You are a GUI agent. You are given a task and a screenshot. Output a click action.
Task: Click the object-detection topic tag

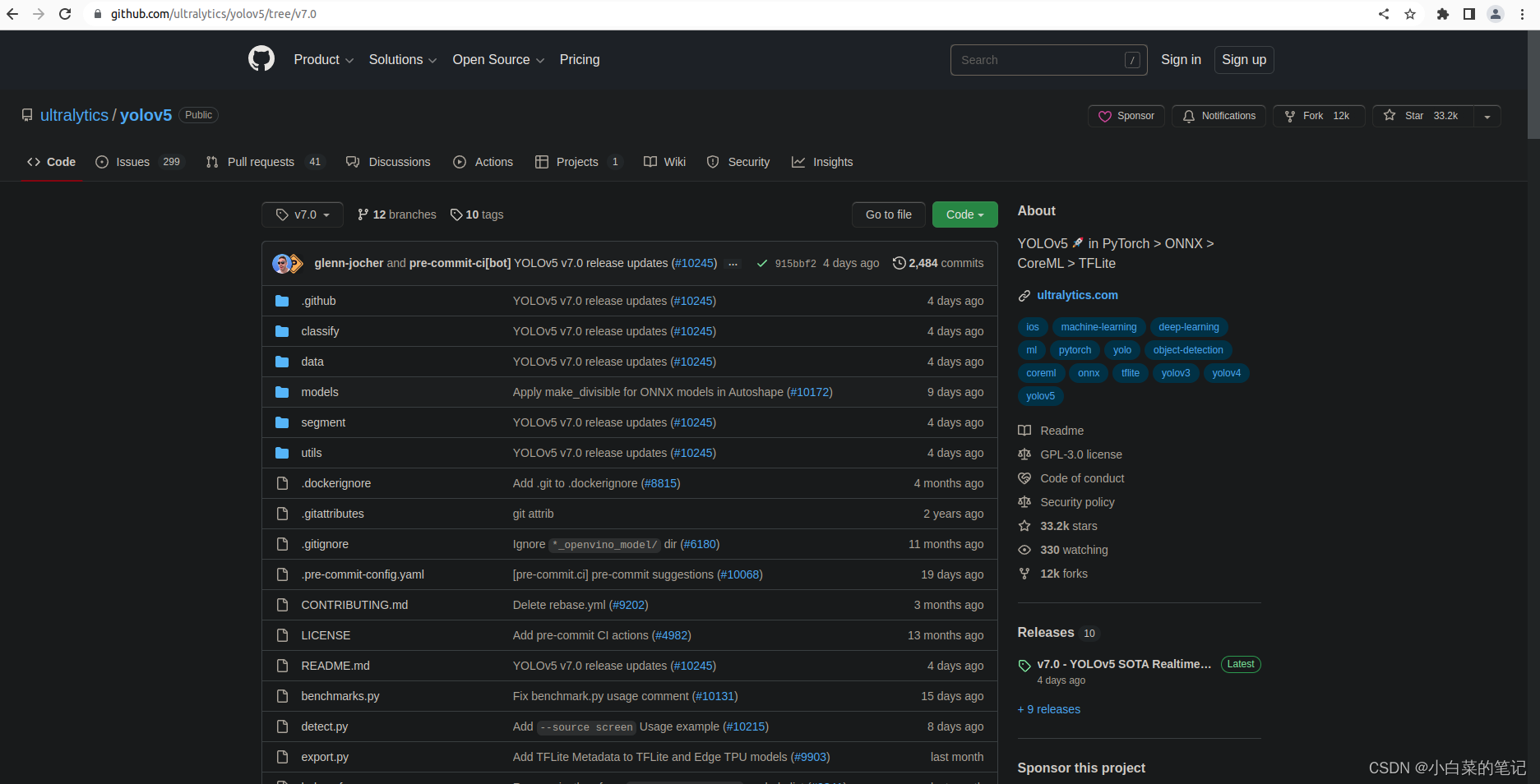(1188, 350)
